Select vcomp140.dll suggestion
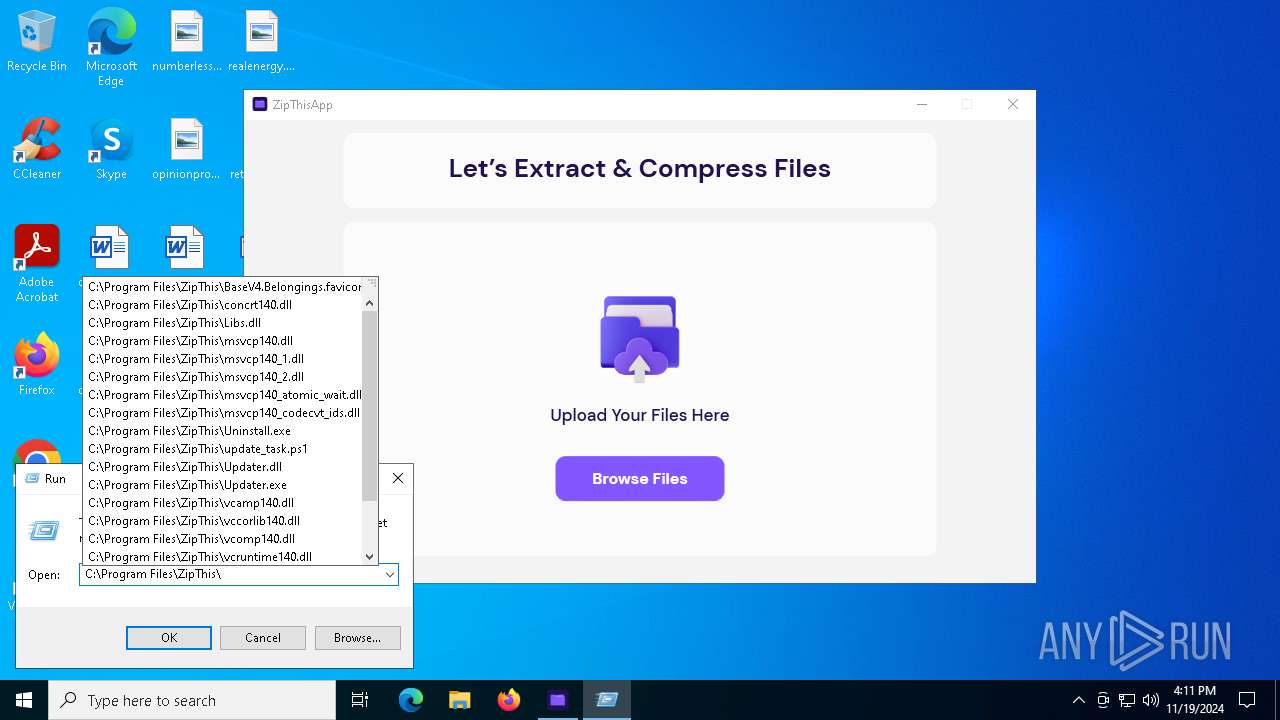The image size is (1280, 720). 222,539
